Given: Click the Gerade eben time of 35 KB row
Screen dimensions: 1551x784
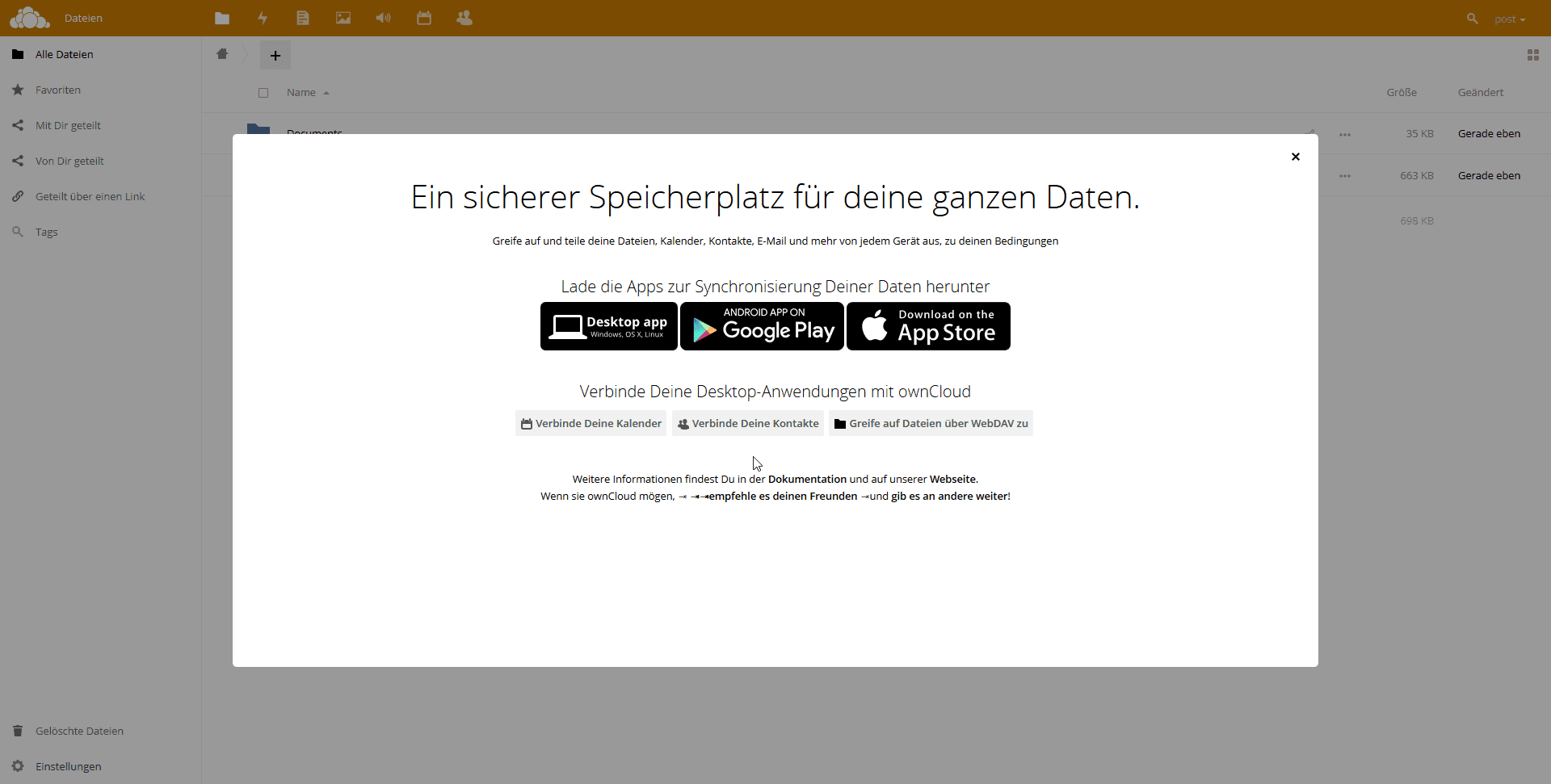Looking at the screenshot, I should tap(1489, 133).
